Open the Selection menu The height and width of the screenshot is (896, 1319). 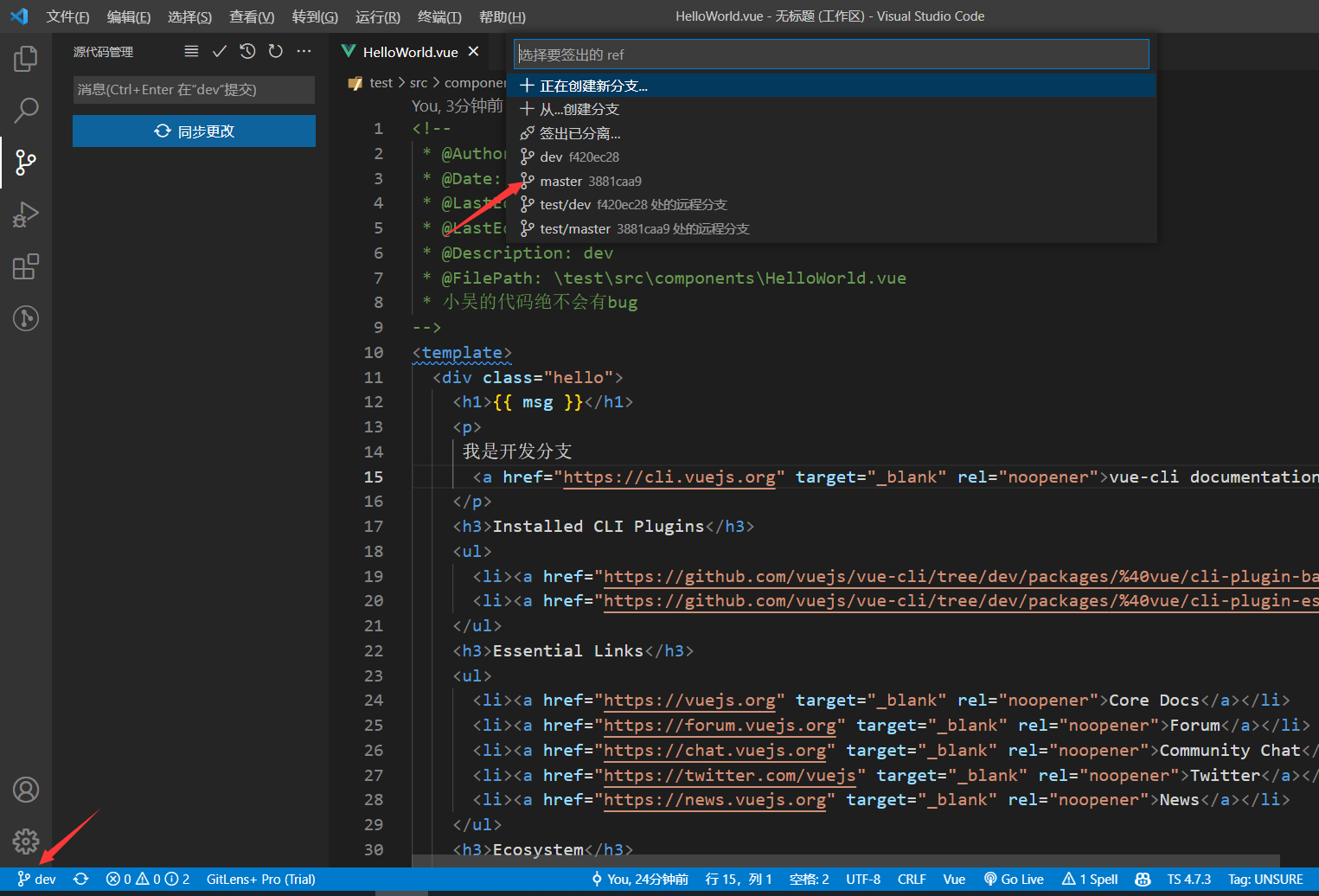tap(189, 16)
